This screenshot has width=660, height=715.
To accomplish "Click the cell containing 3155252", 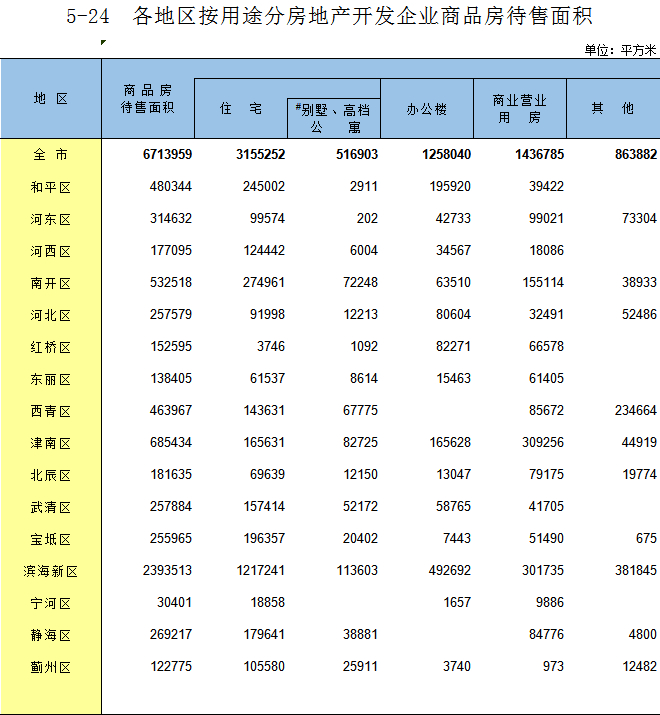I will (x=260, y=154).
